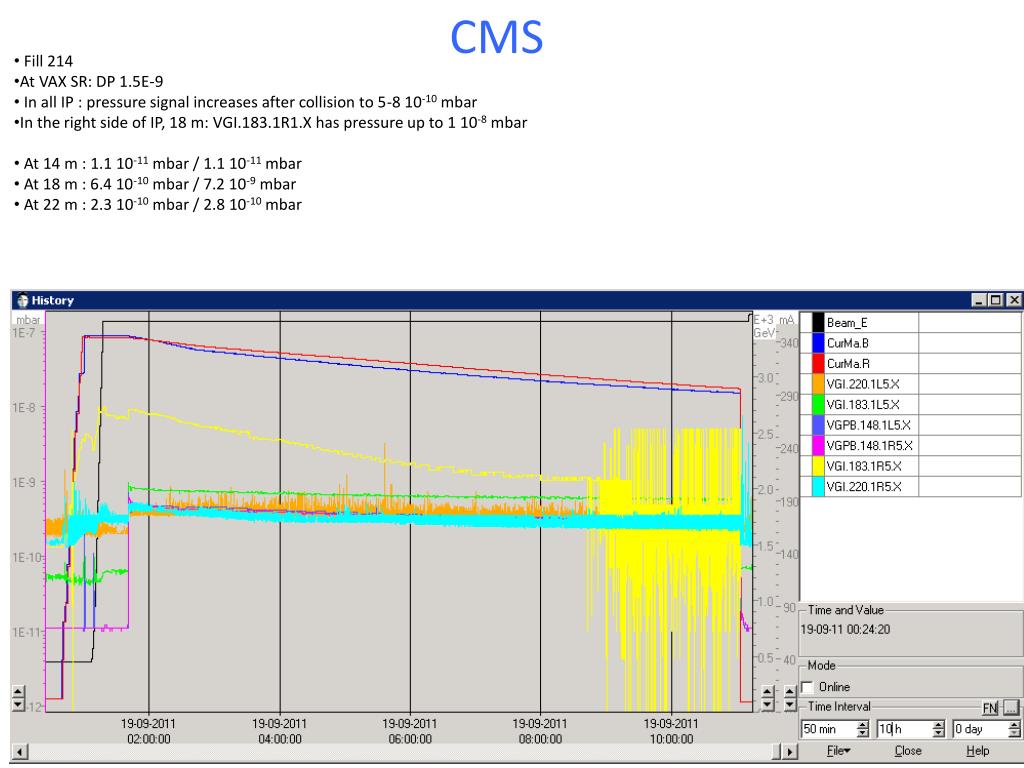Select the VGI.220.1R5.X legend entry
The image size is (1024, 768).
tap(864, 487)
